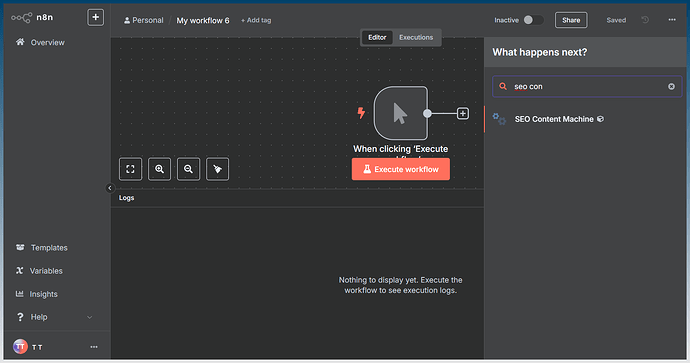690x363 pixels.
Task: Click the create new plus button
Action: [95, 18]
